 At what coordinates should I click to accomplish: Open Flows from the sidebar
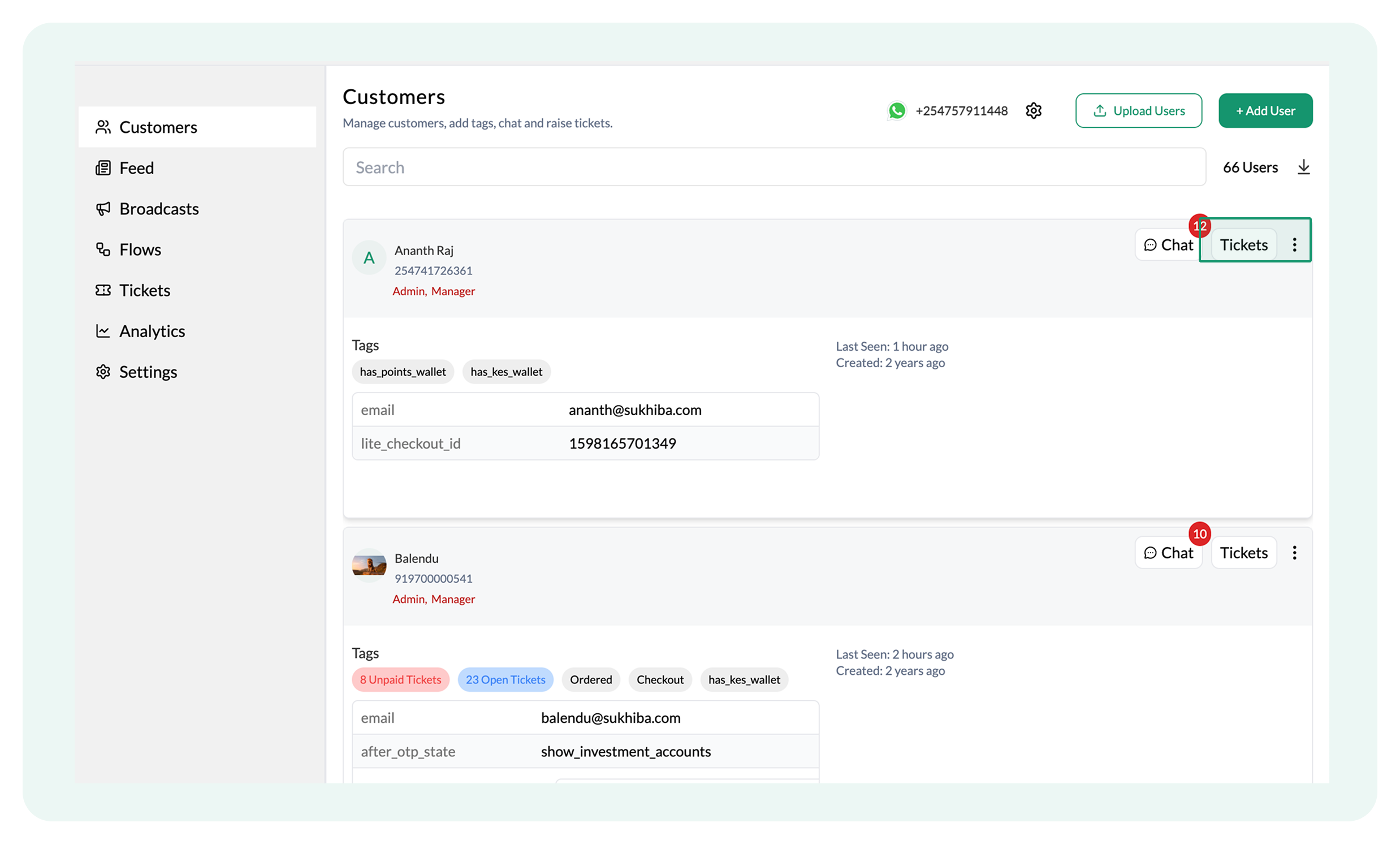(140, 250)
